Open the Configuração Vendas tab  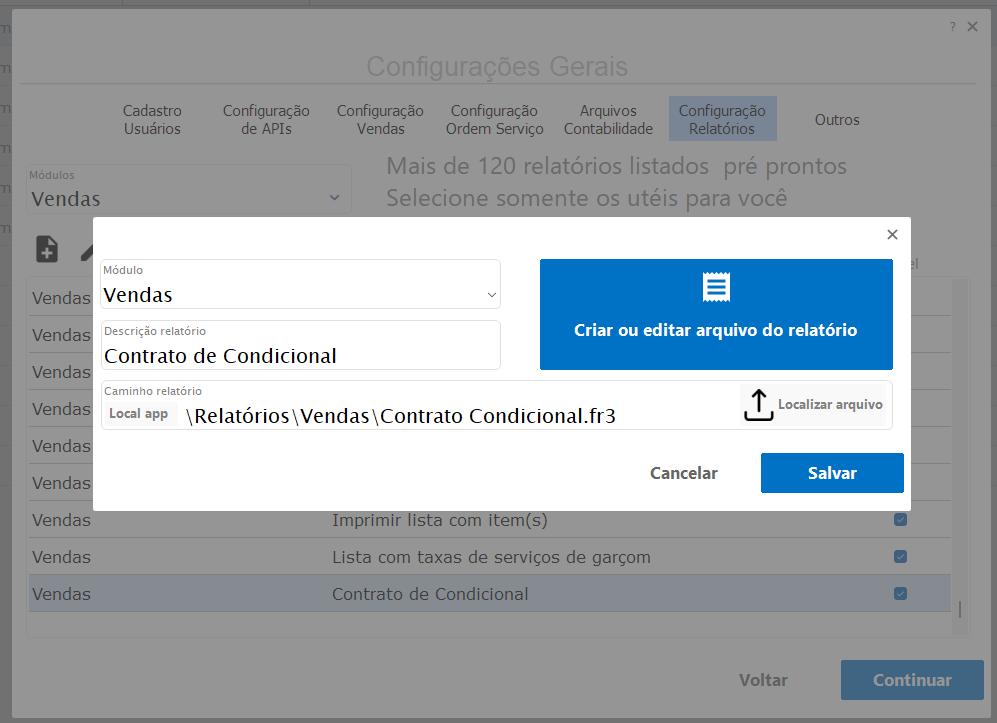pos(380,120)
